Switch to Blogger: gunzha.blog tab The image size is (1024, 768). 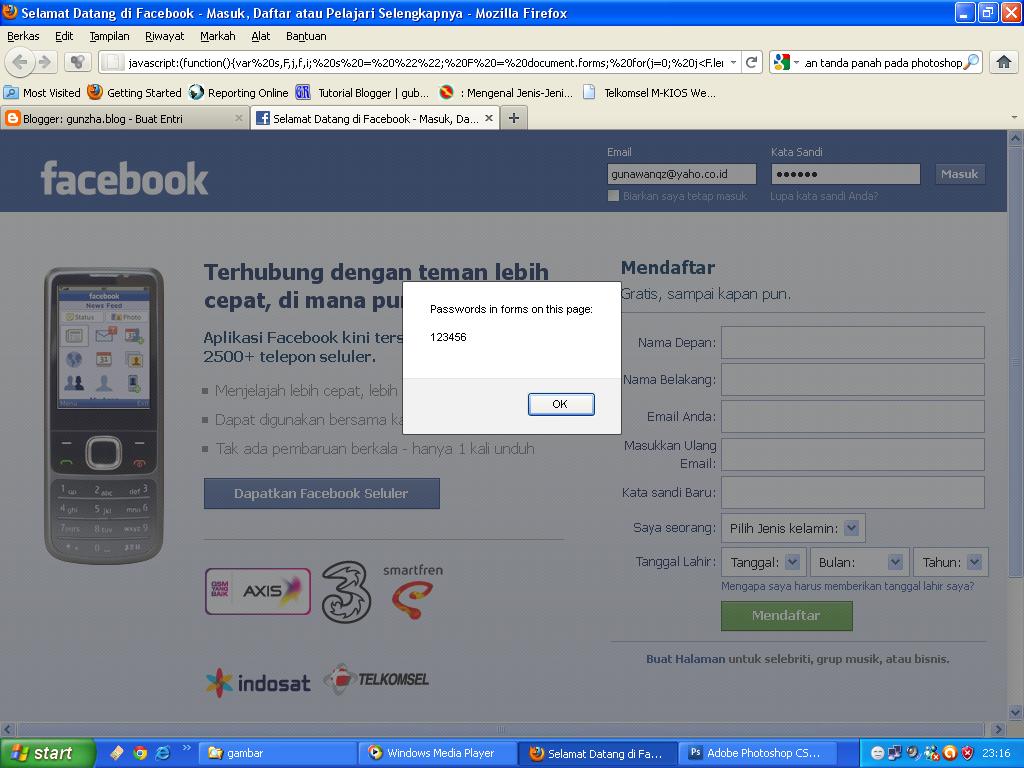tap(124, 118)
